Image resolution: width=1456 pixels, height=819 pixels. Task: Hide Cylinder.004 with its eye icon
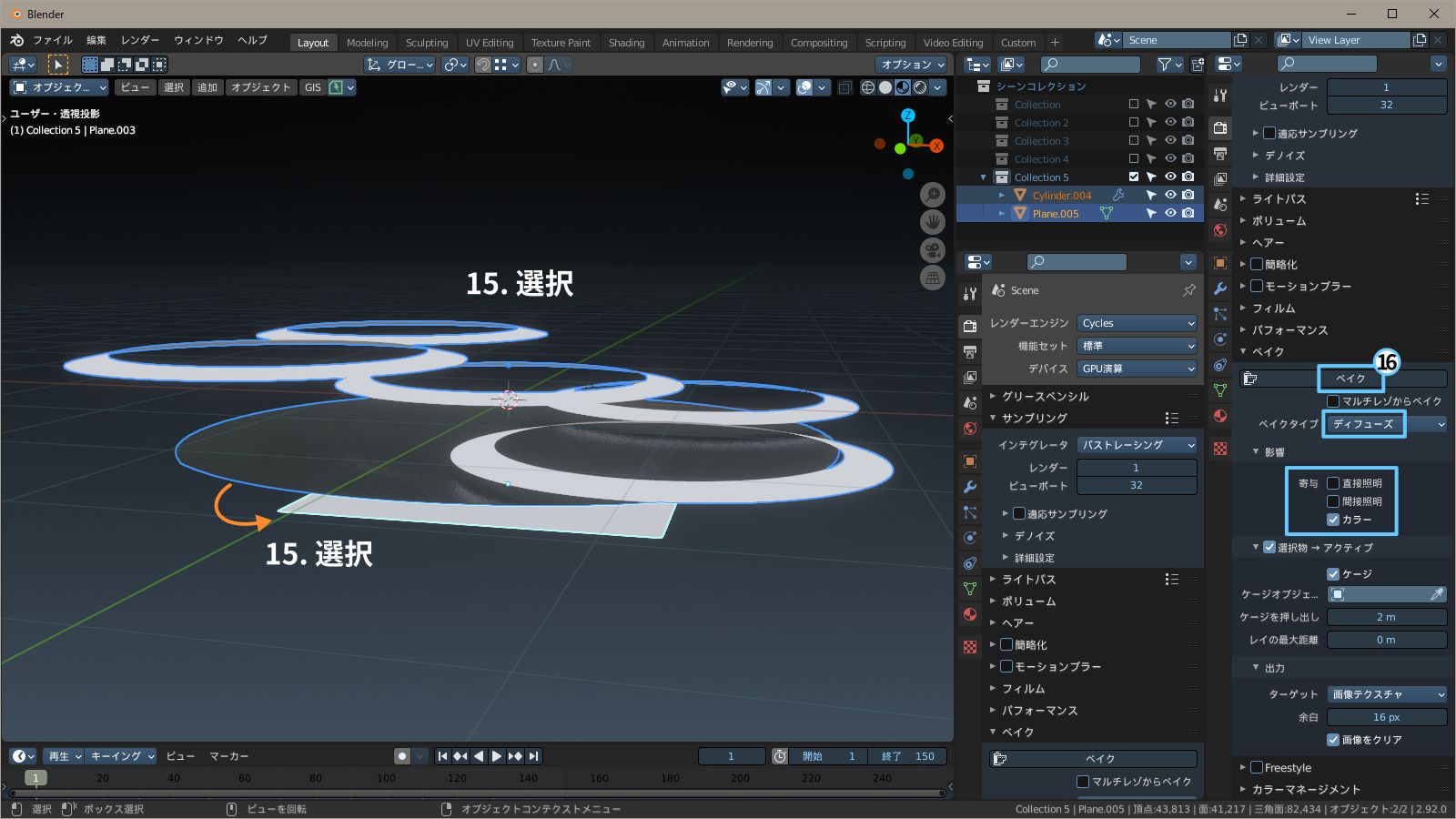point(1170,195)
